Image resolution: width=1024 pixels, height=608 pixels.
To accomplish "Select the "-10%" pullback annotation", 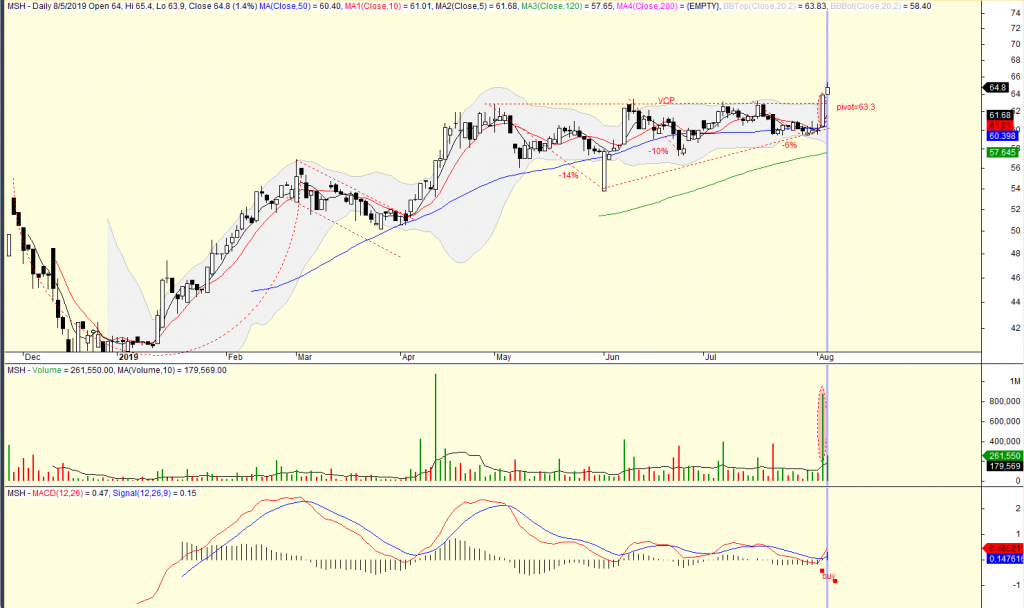I will pyautogui.click(x=658, y=151).
